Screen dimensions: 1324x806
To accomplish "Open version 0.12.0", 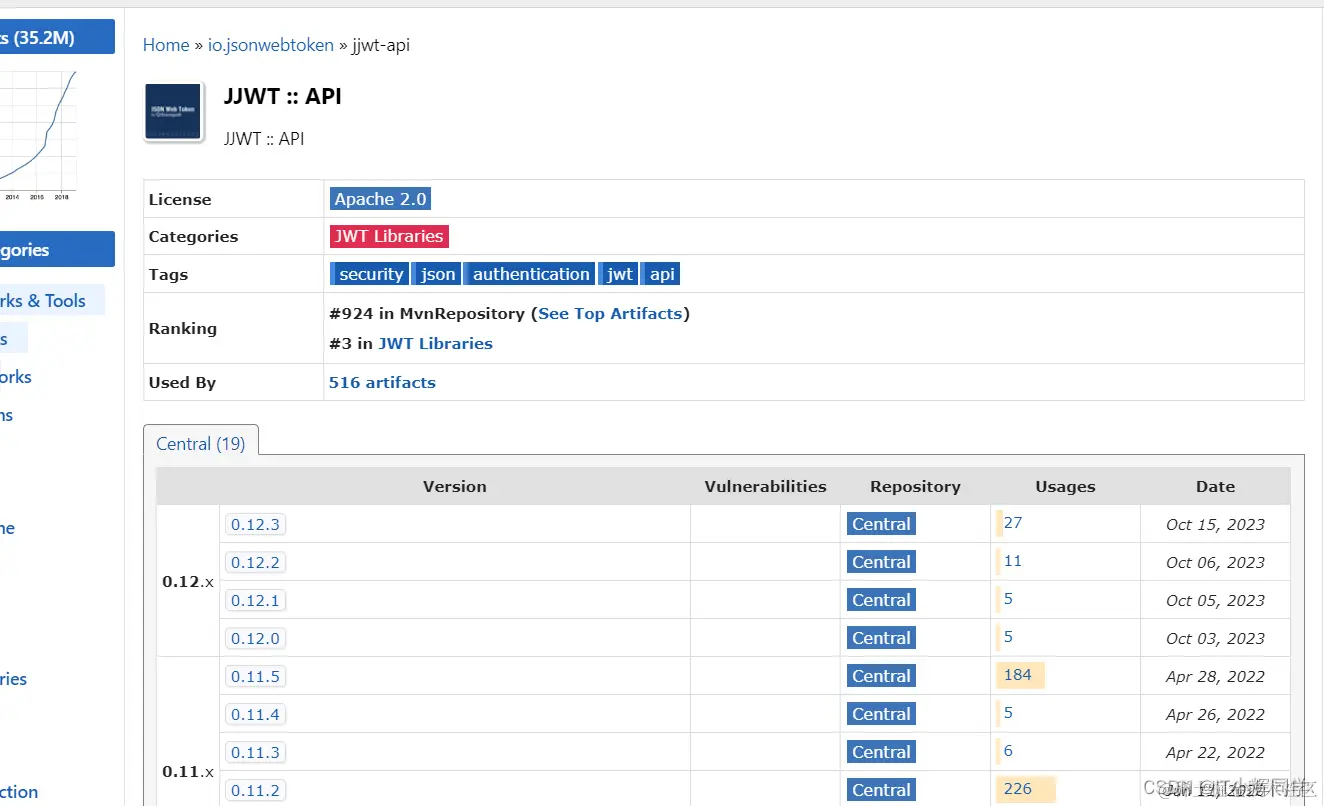I will (x=256, y=638).
